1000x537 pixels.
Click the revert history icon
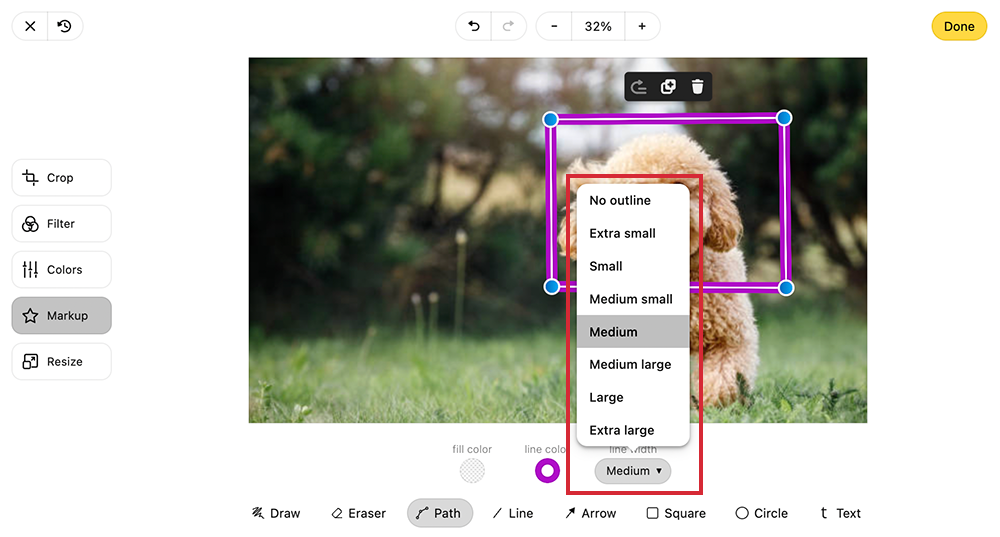(x=65, y=27)
